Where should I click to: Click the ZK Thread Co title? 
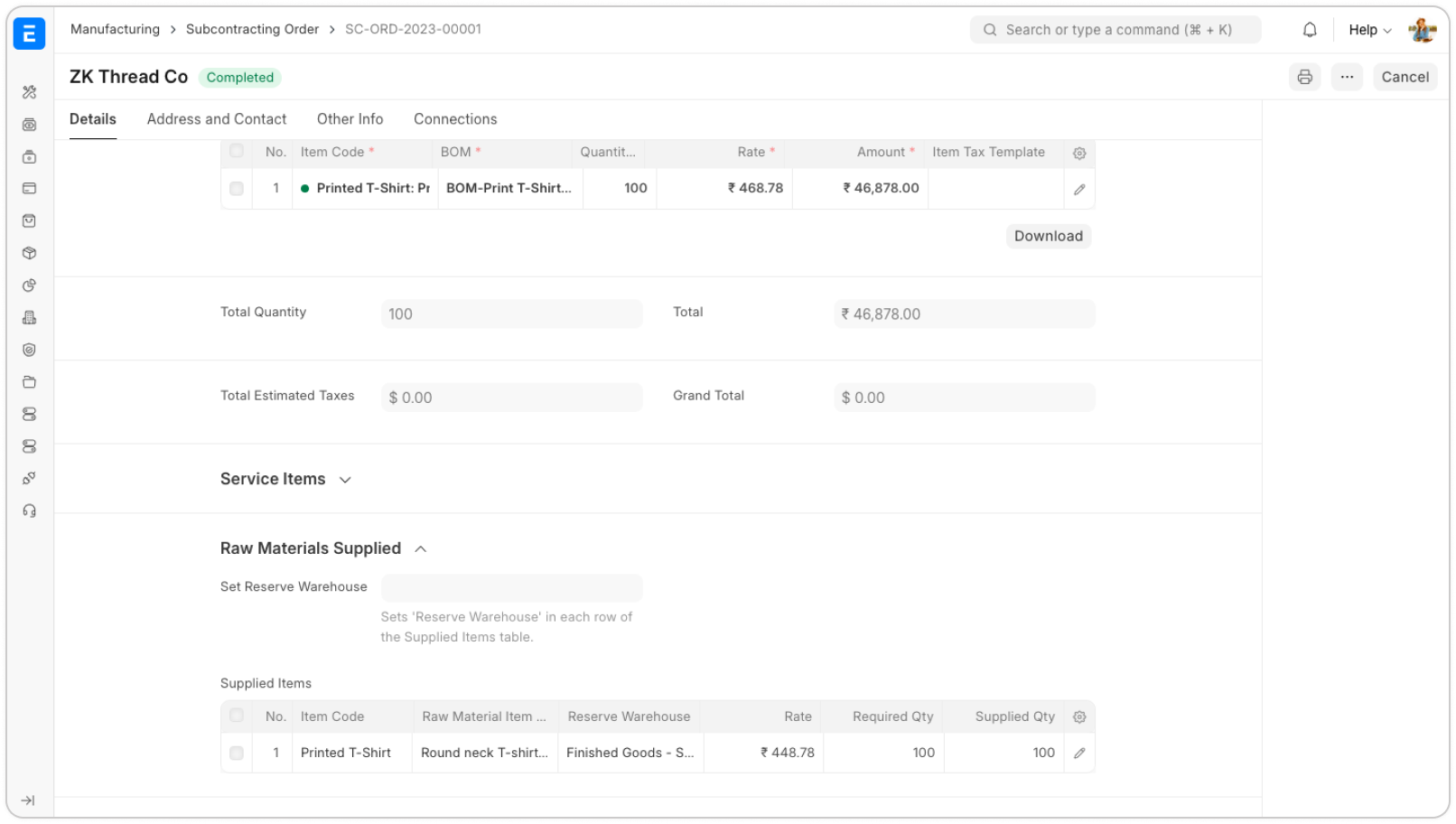[x=128, y=77]
